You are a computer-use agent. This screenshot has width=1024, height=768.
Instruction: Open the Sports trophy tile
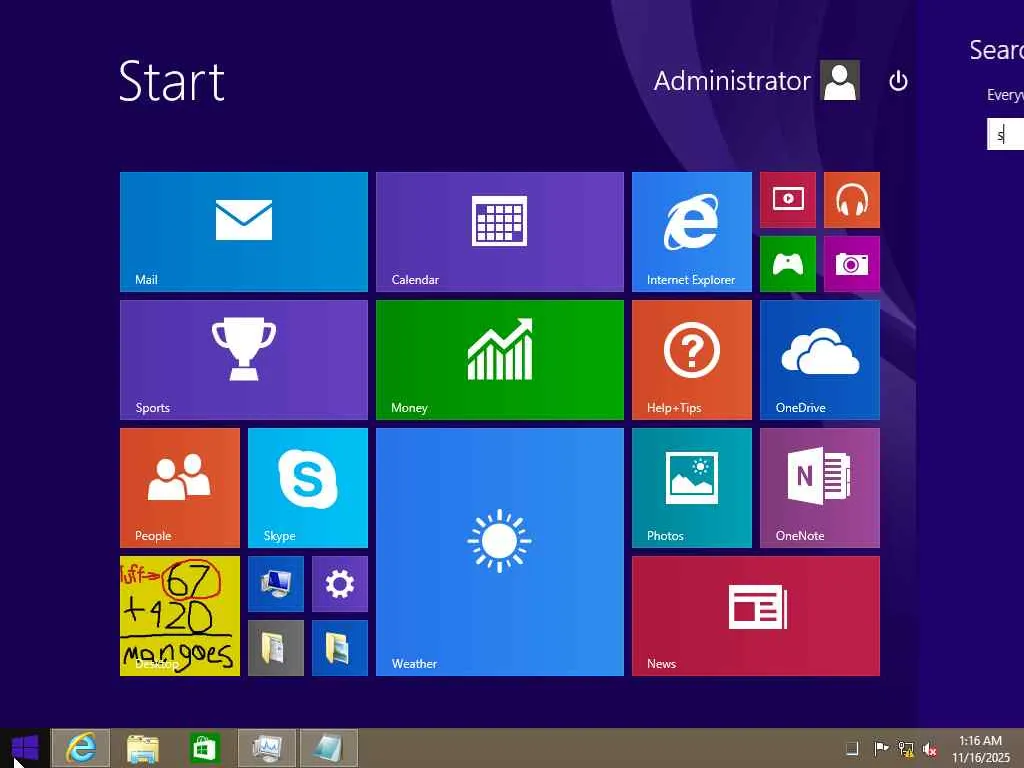point(244,360)
